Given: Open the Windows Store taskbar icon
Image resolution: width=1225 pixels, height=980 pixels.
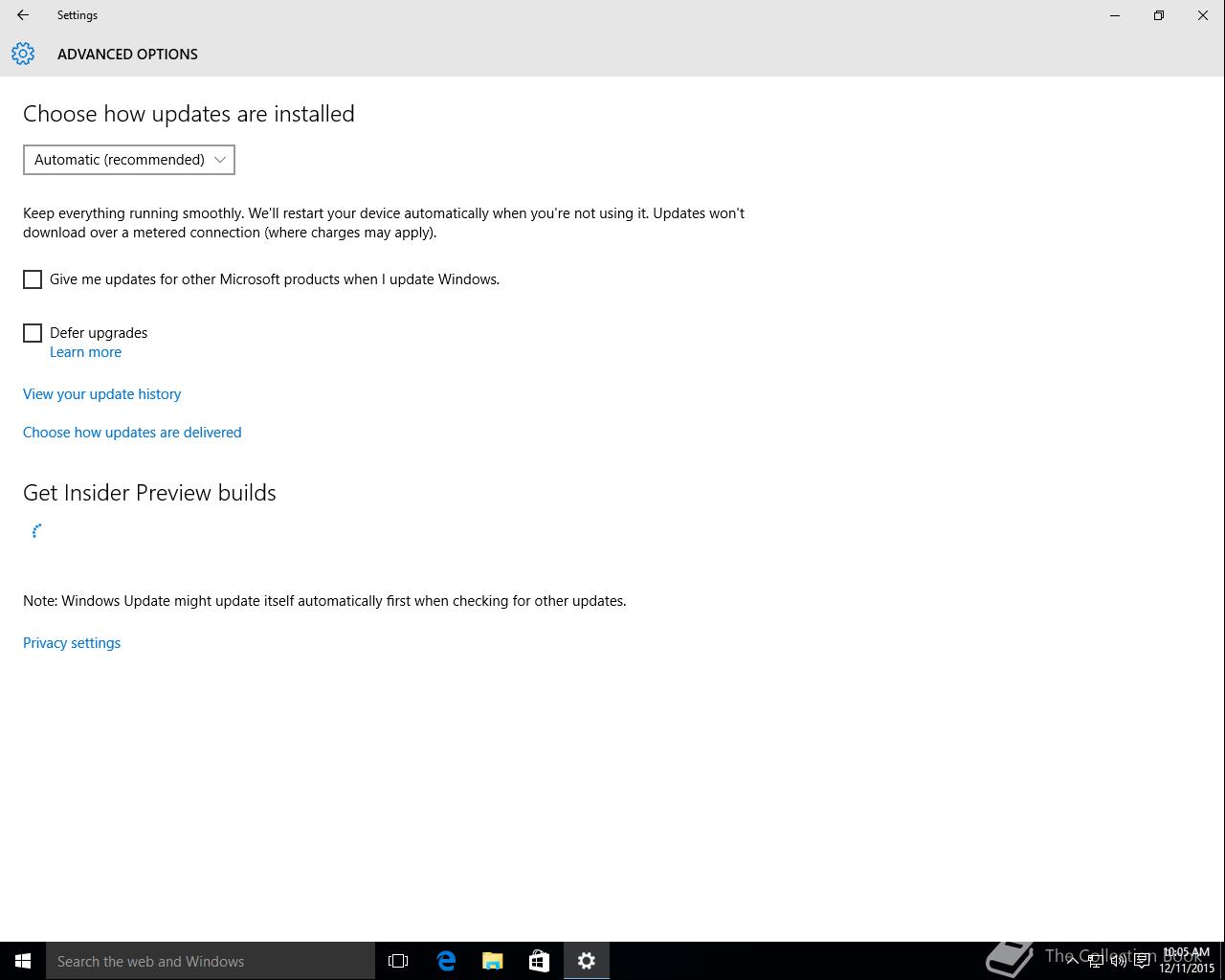Looking at the screenshot, I should 539,961.
